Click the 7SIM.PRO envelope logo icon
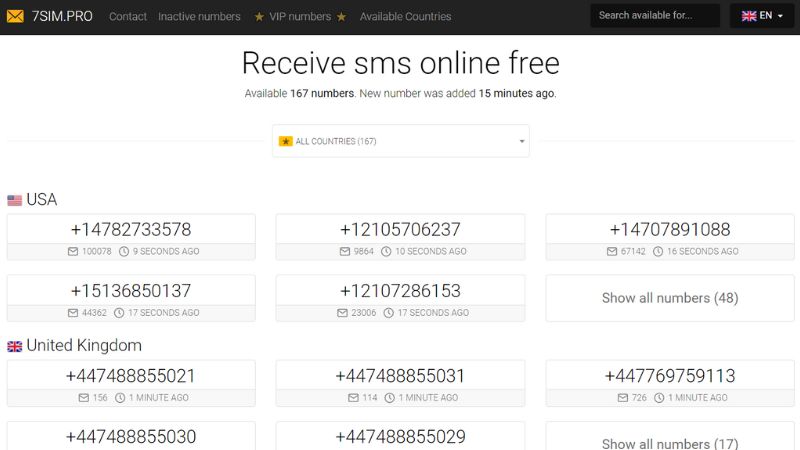 point(15,16)
